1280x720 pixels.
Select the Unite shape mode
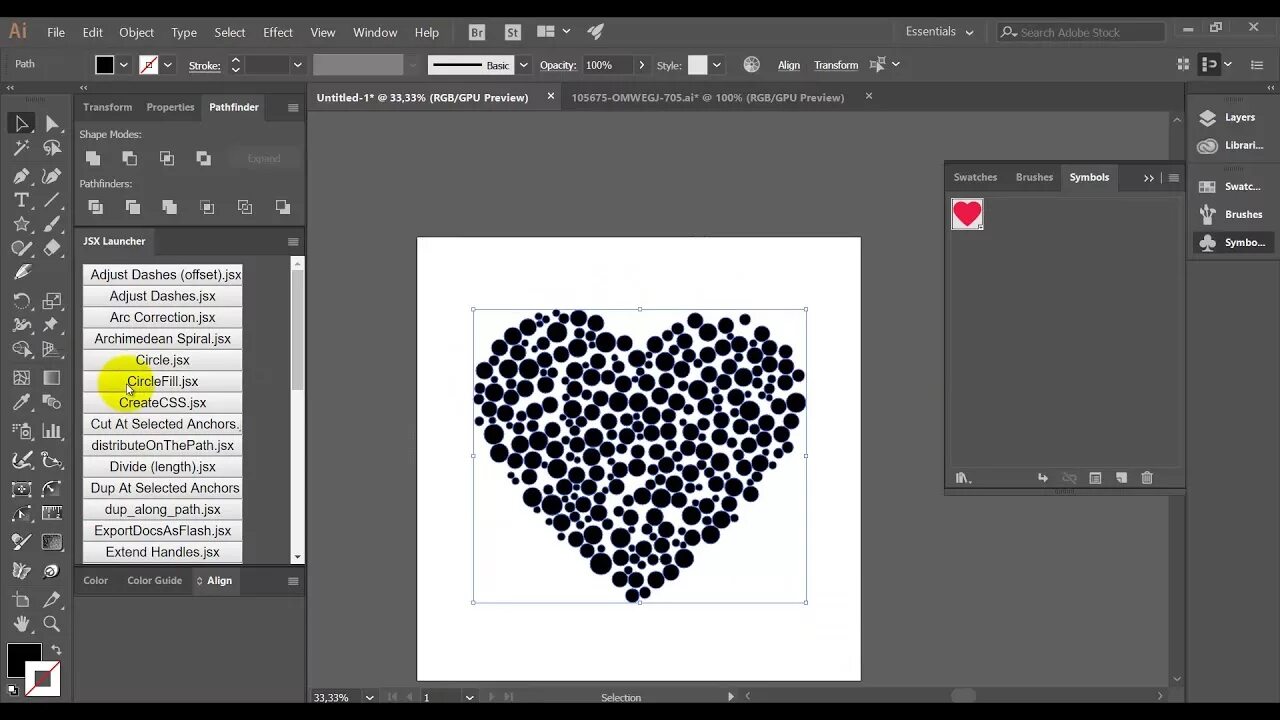pos(92,158)
